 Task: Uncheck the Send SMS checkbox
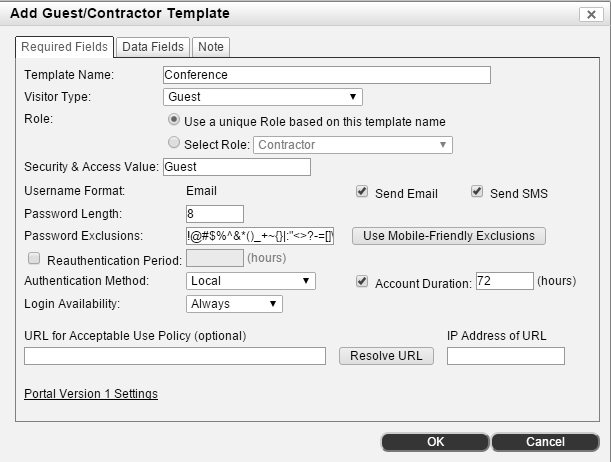(477, 192)
